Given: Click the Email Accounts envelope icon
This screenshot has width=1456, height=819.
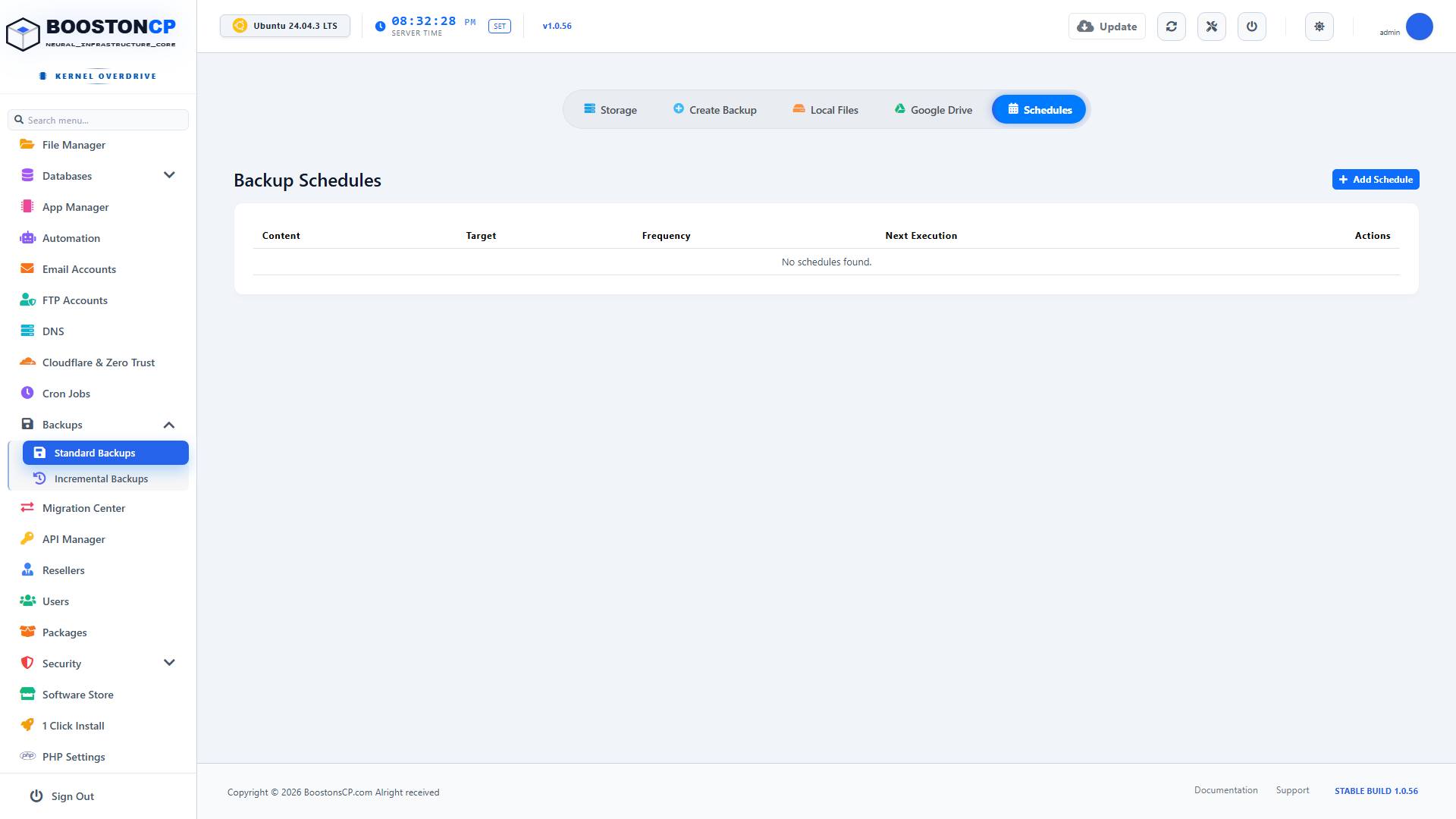Looking at the screenshot, I should pos(27,268).
